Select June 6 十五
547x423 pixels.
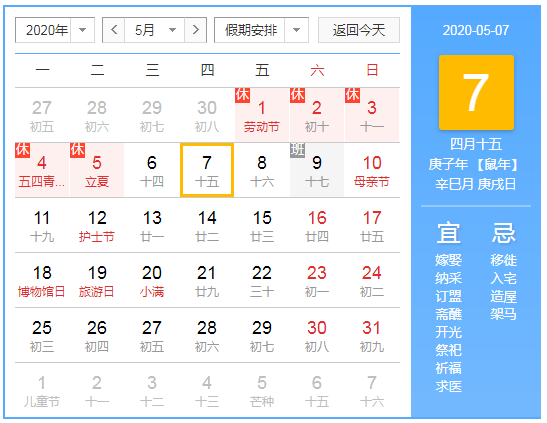(317, 391)
